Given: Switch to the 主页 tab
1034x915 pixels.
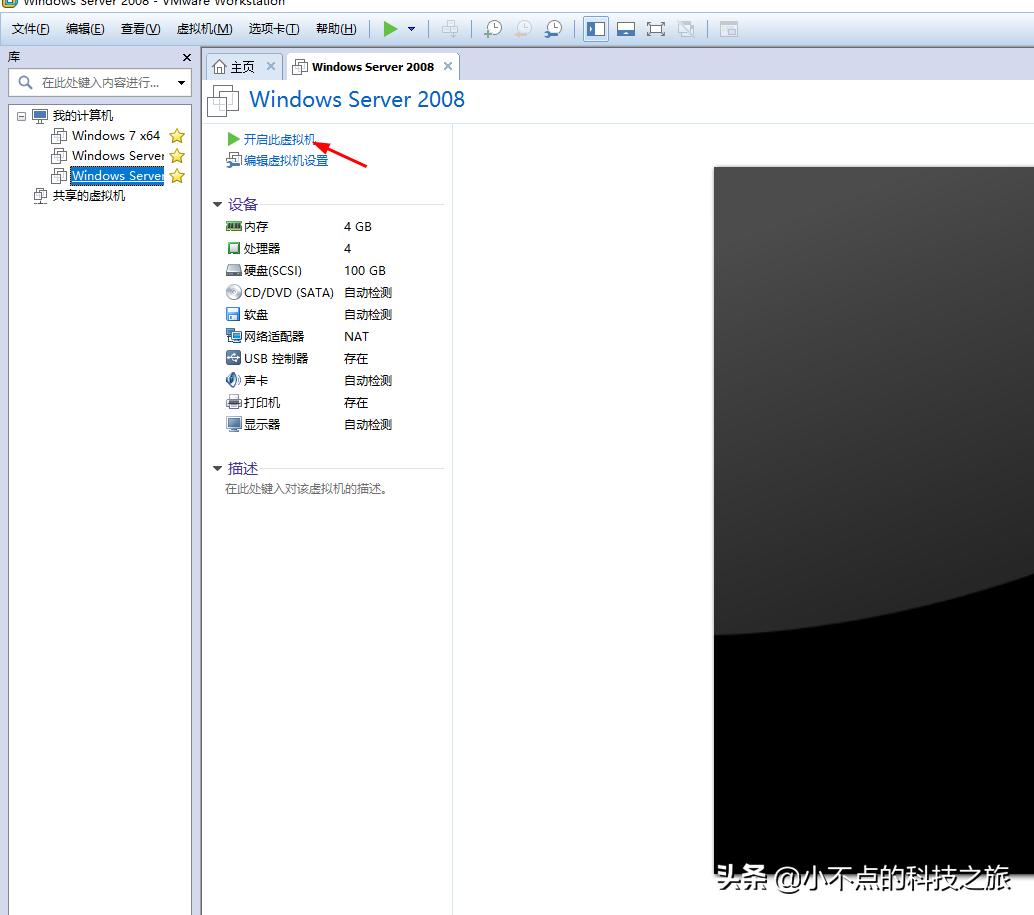Looking at the screenshot, I should coord(240,66).
